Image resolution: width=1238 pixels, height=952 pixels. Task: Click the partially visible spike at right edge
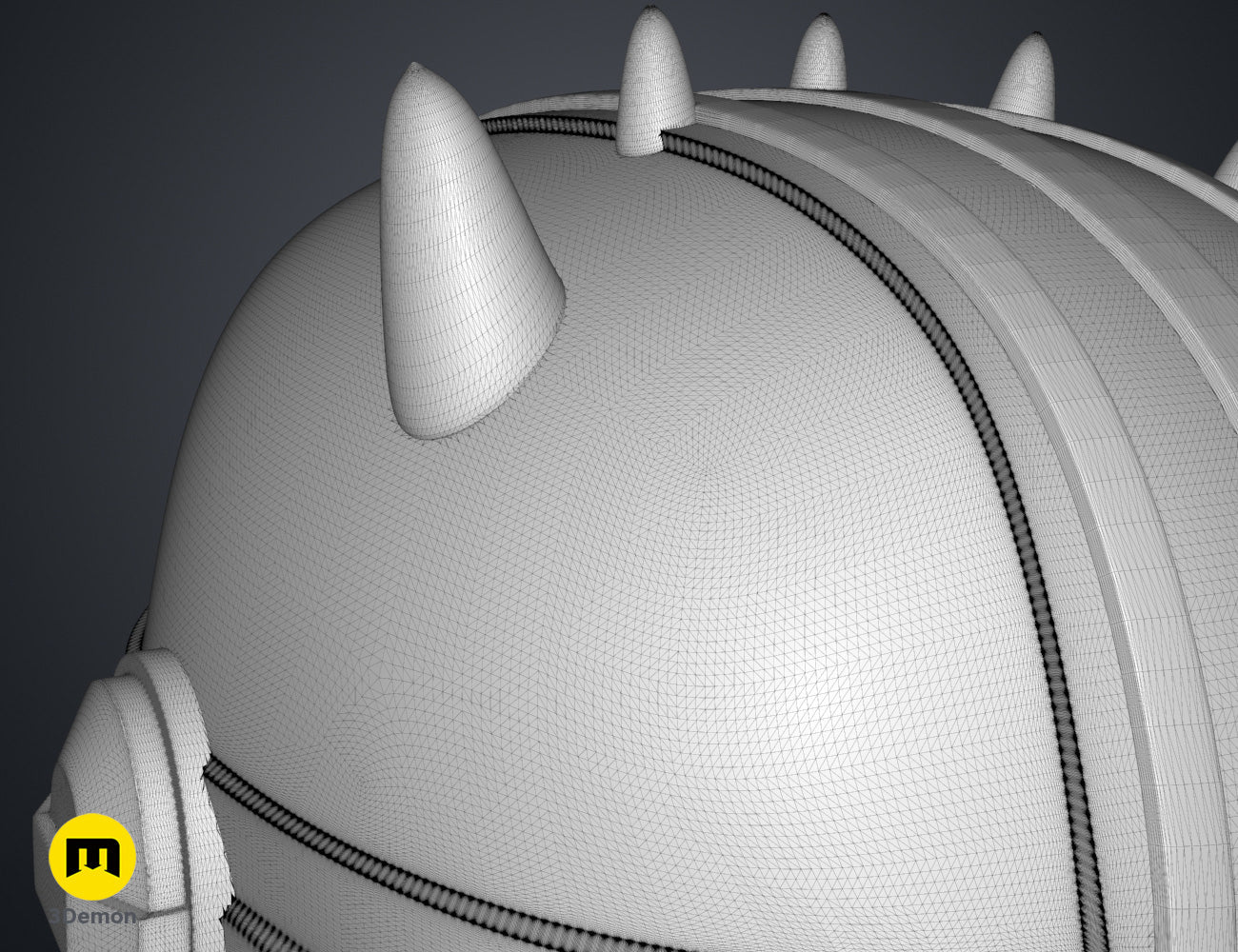point(1228,164)
